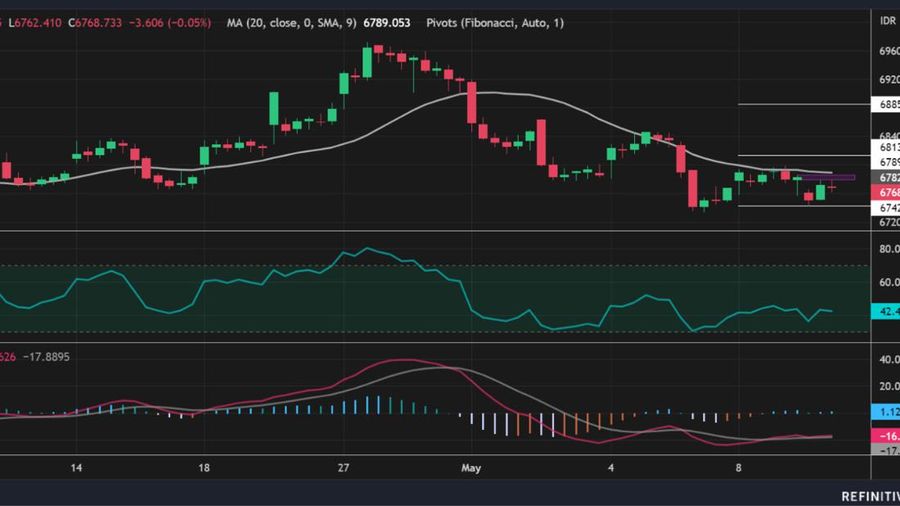This screenshot has width=900, height=506.
Task: Click the close price C6768.733
Action: point(95,23)
